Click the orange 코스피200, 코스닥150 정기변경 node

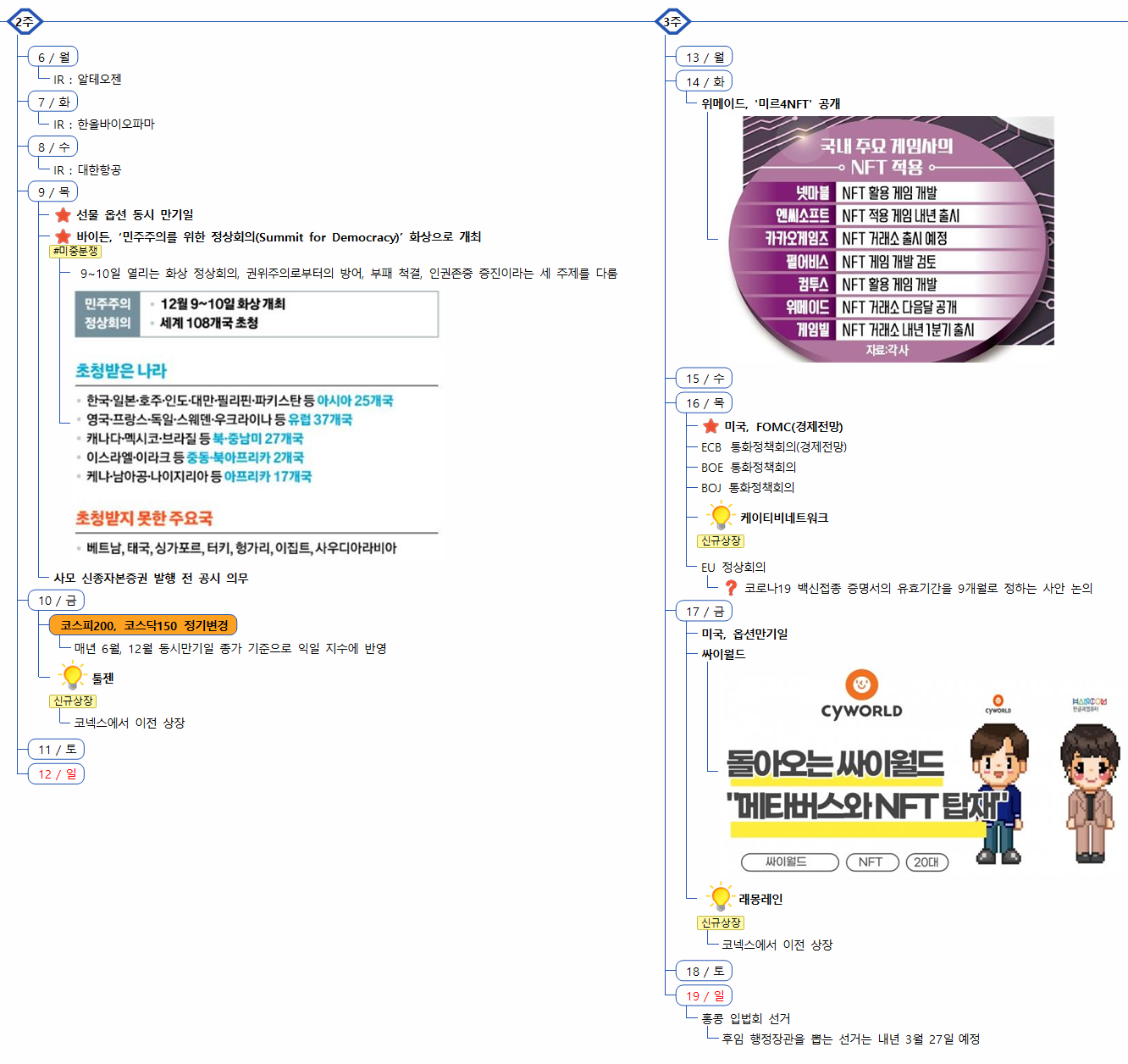tap(143, 625)
